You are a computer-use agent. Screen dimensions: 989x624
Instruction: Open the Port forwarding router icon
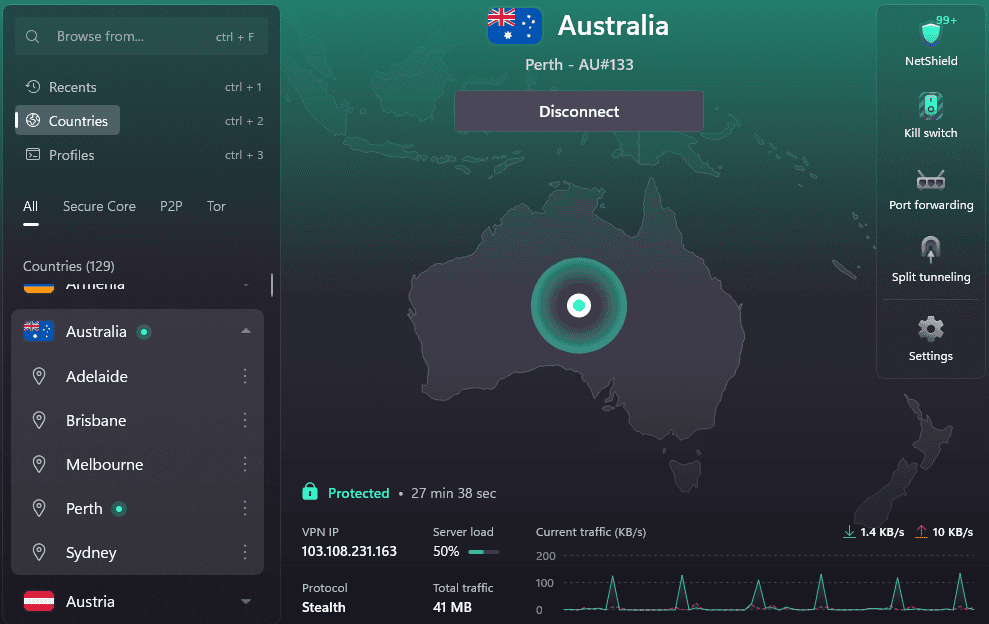point(931,180)
